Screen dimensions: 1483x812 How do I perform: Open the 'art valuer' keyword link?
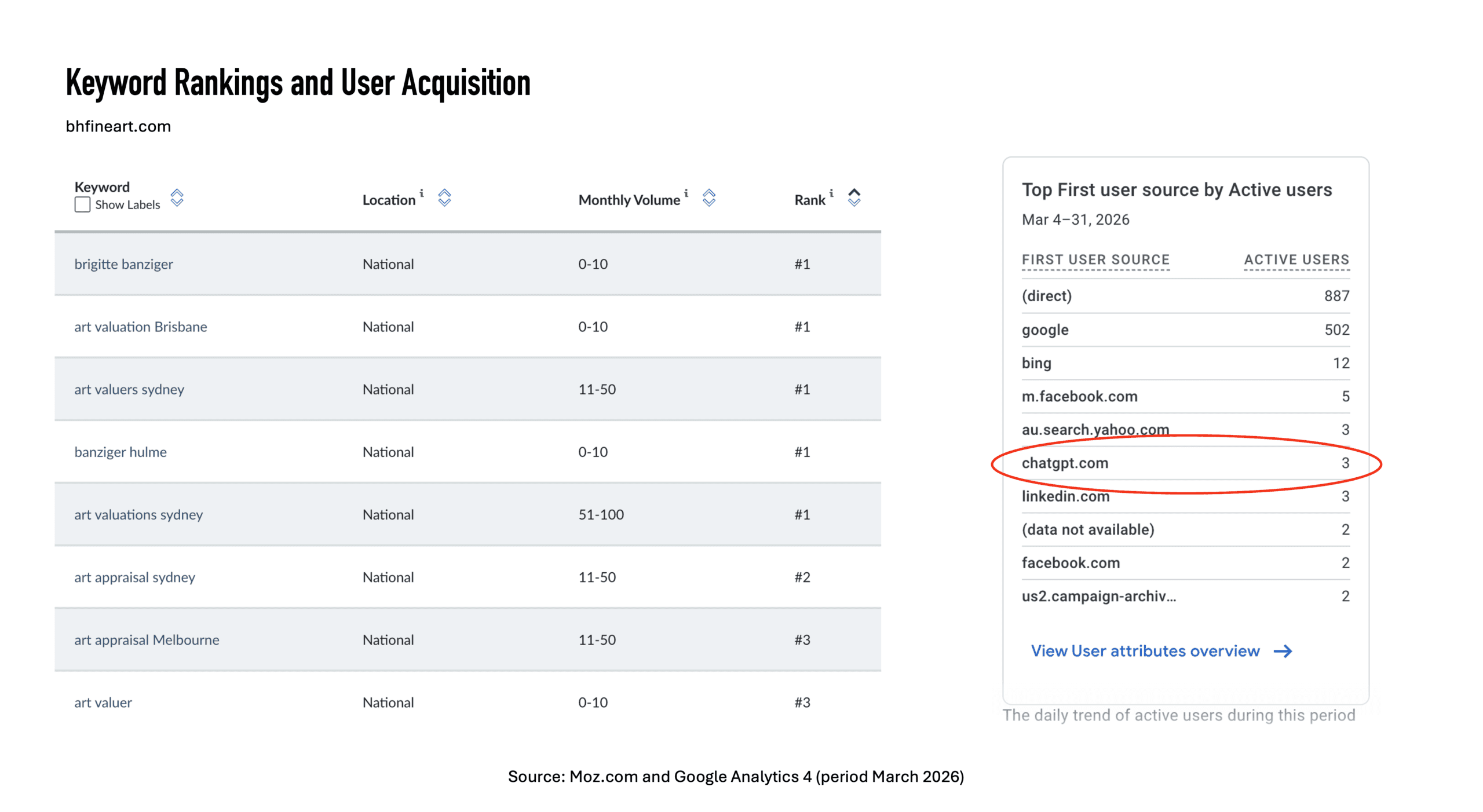pos(103,703)
